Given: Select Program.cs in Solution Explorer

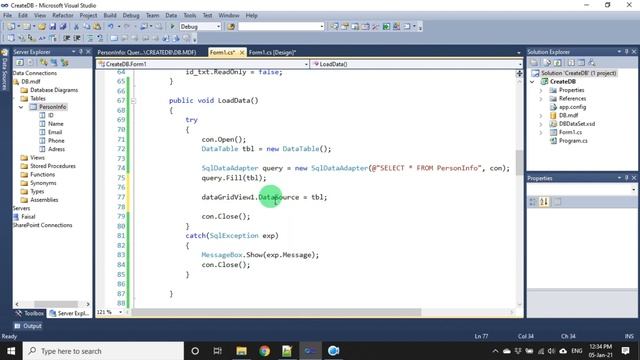Looking at the screenshot, I should [x=573, y=141].
